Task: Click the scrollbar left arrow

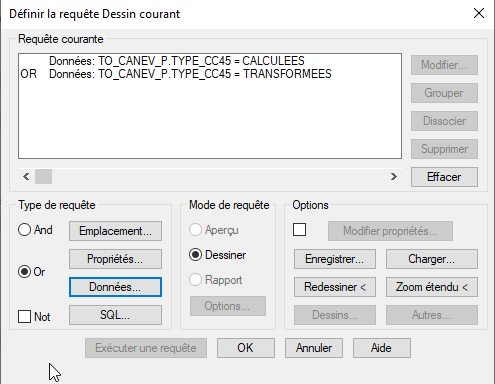Action: click(x=26, y=176)
